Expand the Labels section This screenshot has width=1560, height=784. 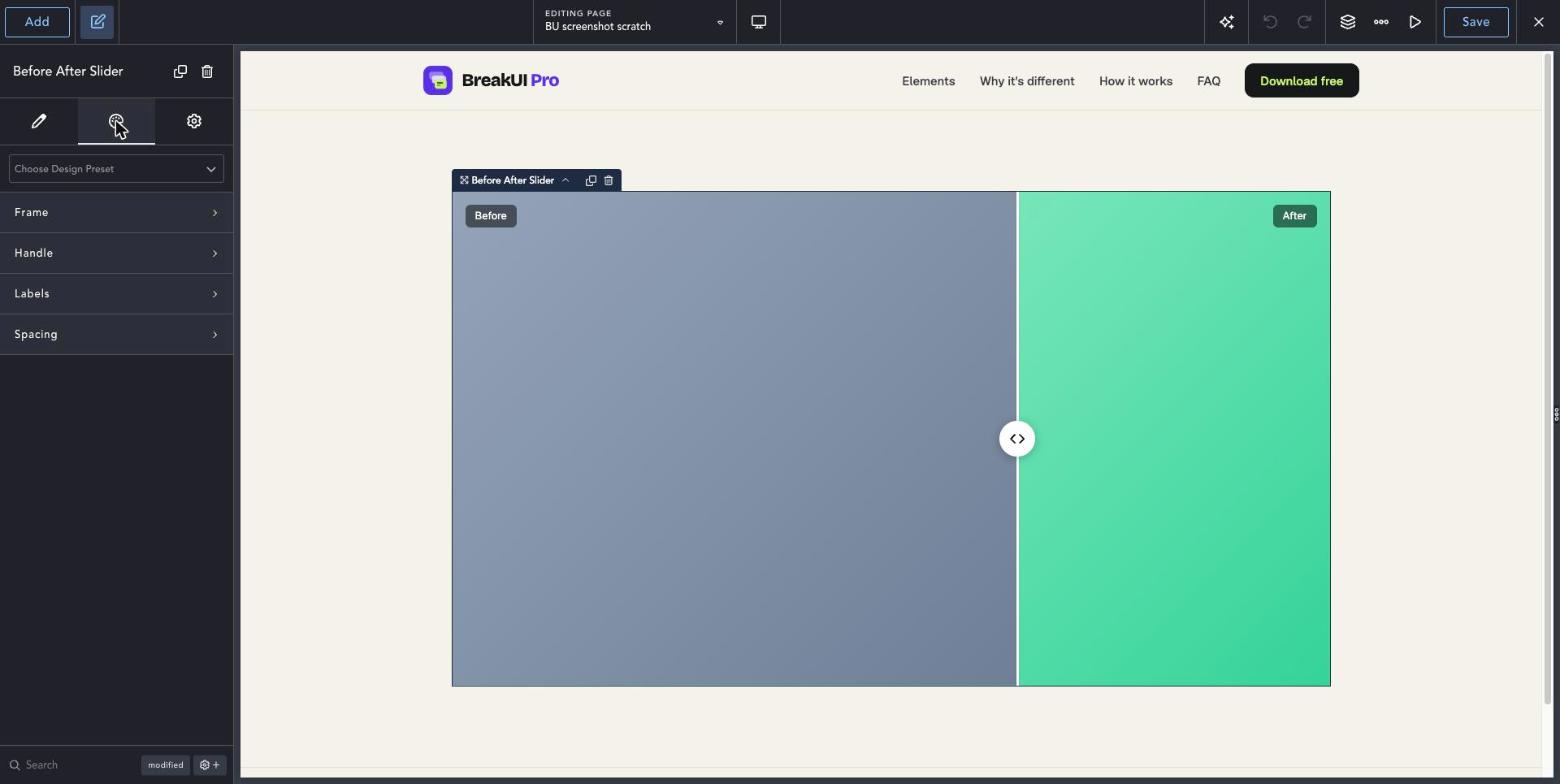click(x=116, y=294)
